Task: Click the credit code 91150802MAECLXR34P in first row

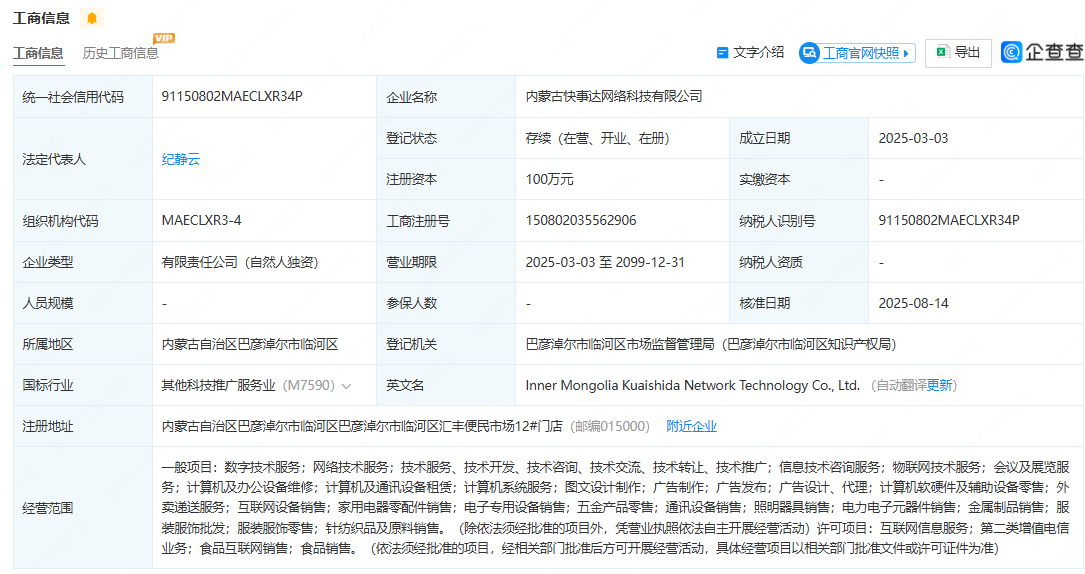Action: tap(232, 96)
